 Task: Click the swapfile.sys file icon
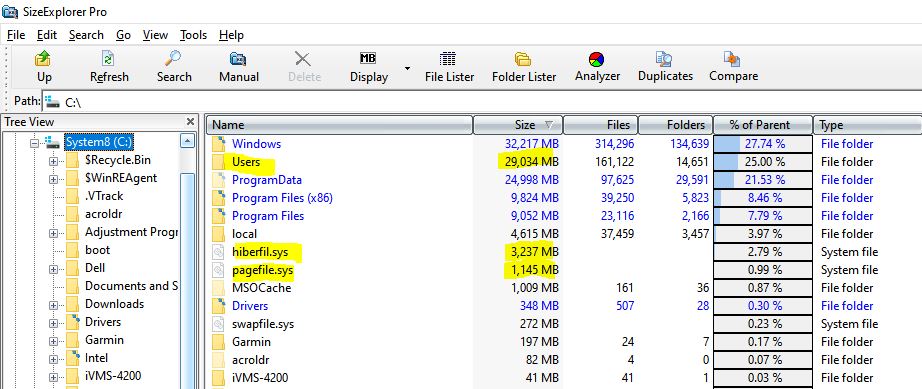(219, 324)
